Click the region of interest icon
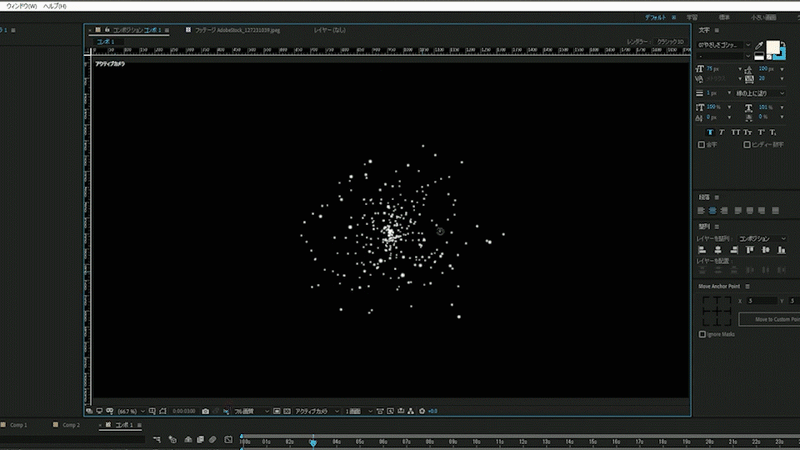Image resolution: width=800 pixels, height=450 pixels. coord(277,411)
